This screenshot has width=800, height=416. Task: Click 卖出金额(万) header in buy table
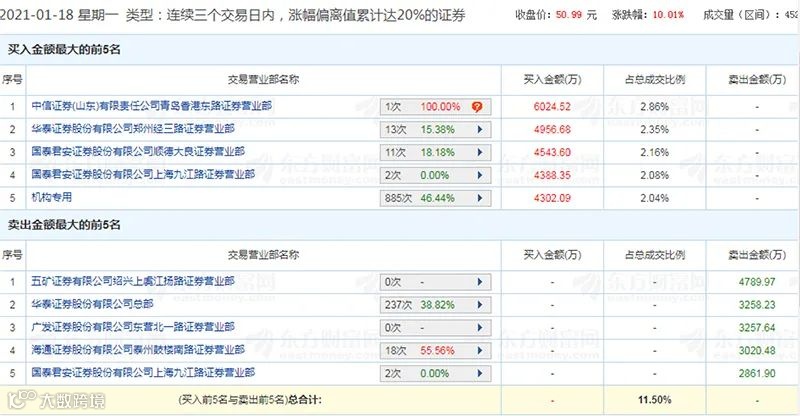757,80
